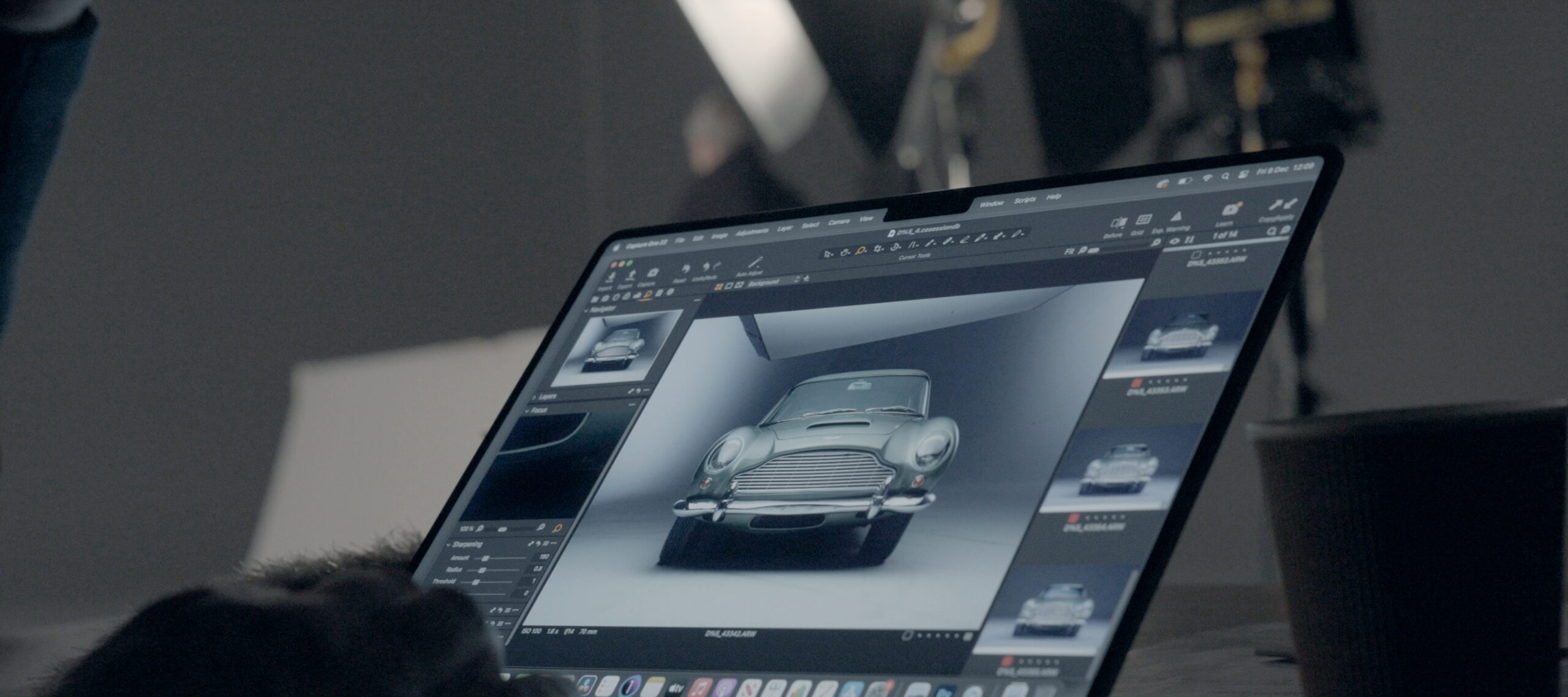Click the Capture camera icon

click(x=653, y=273)
